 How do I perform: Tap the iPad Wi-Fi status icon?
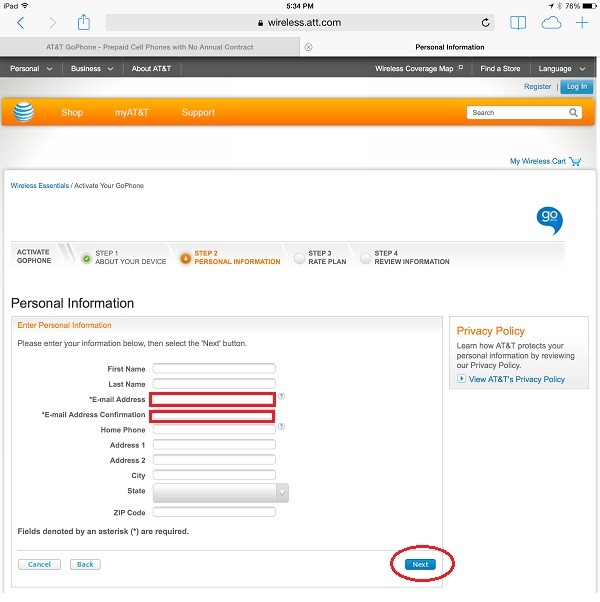point(25,6)
